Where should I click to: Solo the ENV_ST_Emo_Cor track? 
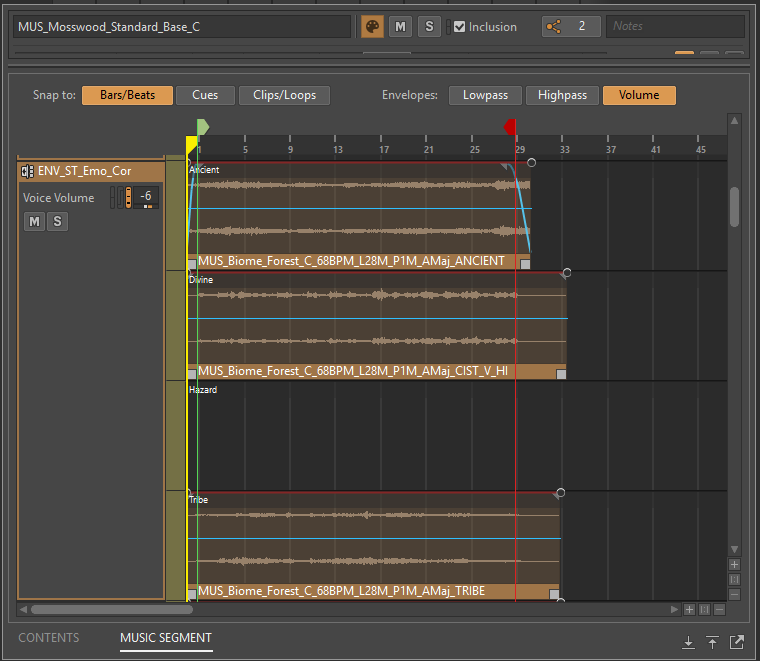click(x=57, y=221)
